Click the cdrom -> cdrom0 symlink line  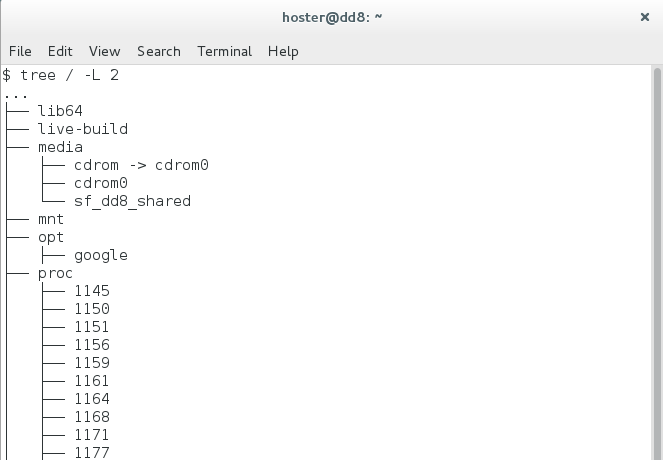point(141,165)
